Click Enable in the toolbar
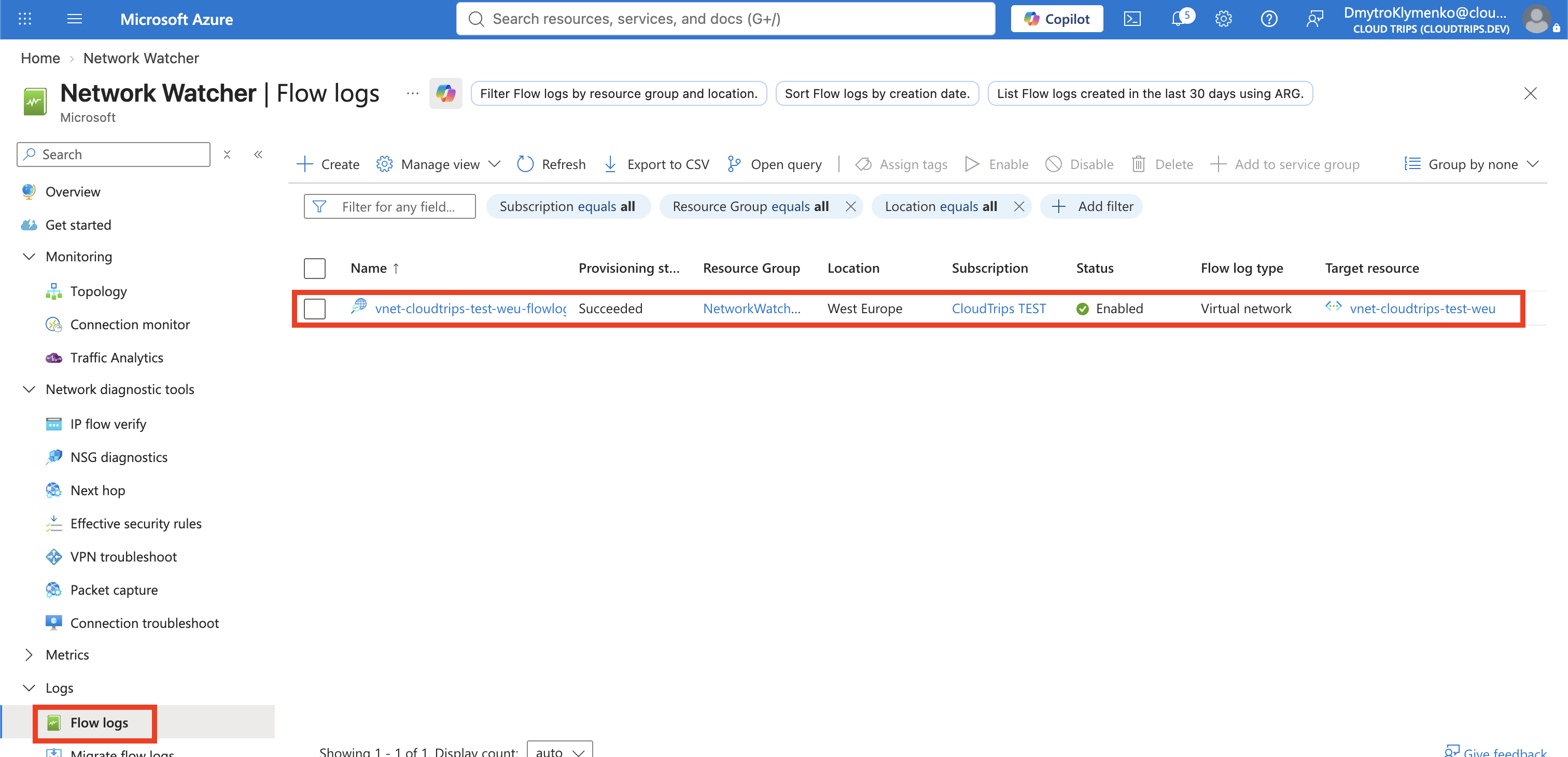This screenshot has width=1568, height=757. 997,164
